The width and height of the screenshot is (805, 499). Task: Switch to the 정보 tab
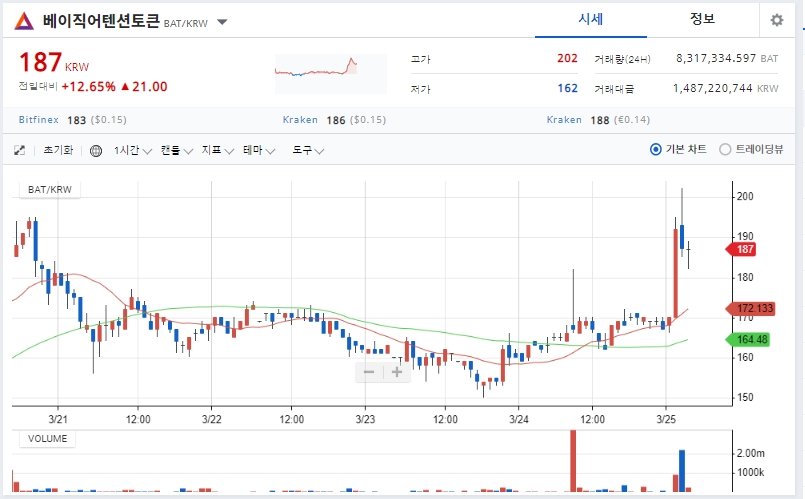click(x=702, y=20)
